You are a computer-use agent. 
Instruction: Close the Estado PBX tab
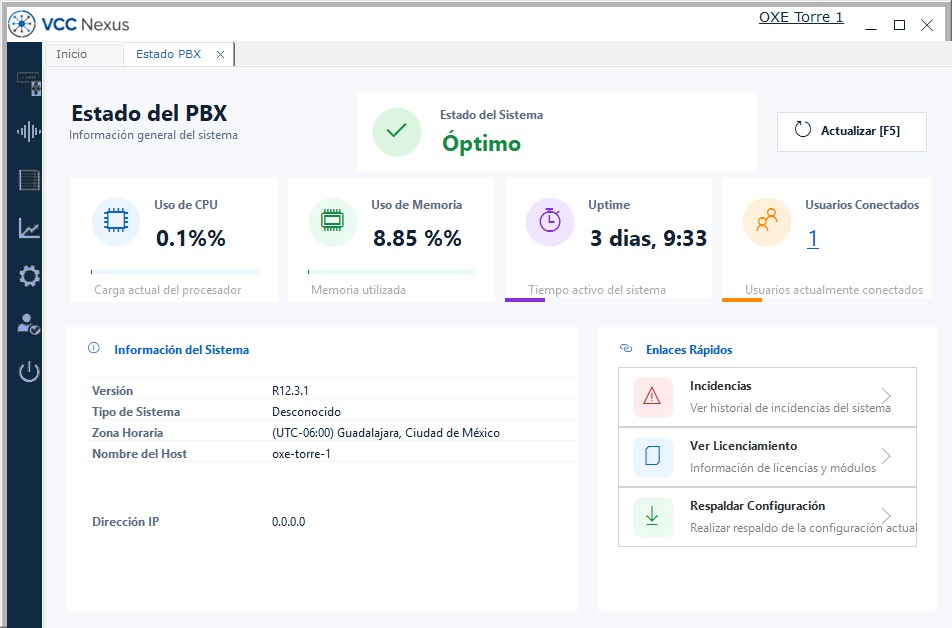220,55
